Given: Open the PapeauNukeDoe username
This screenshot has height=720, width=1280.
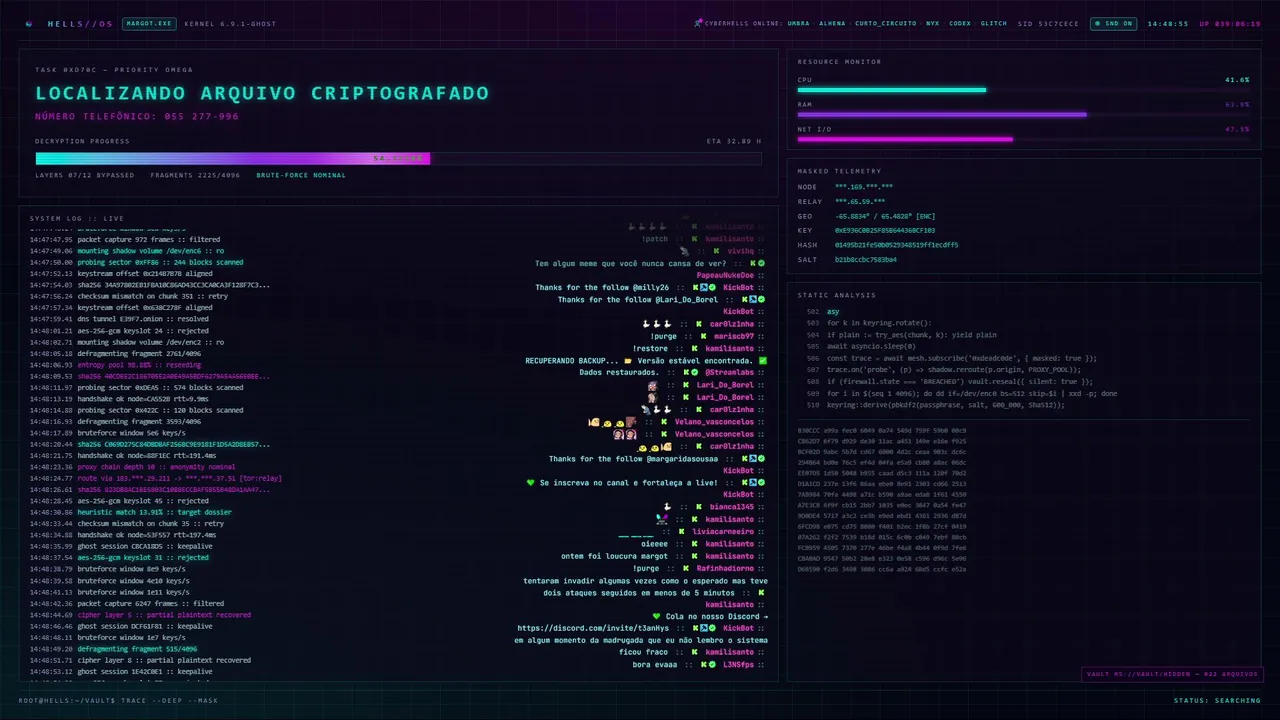Looking at the screenshot, I should click(725, 275).
